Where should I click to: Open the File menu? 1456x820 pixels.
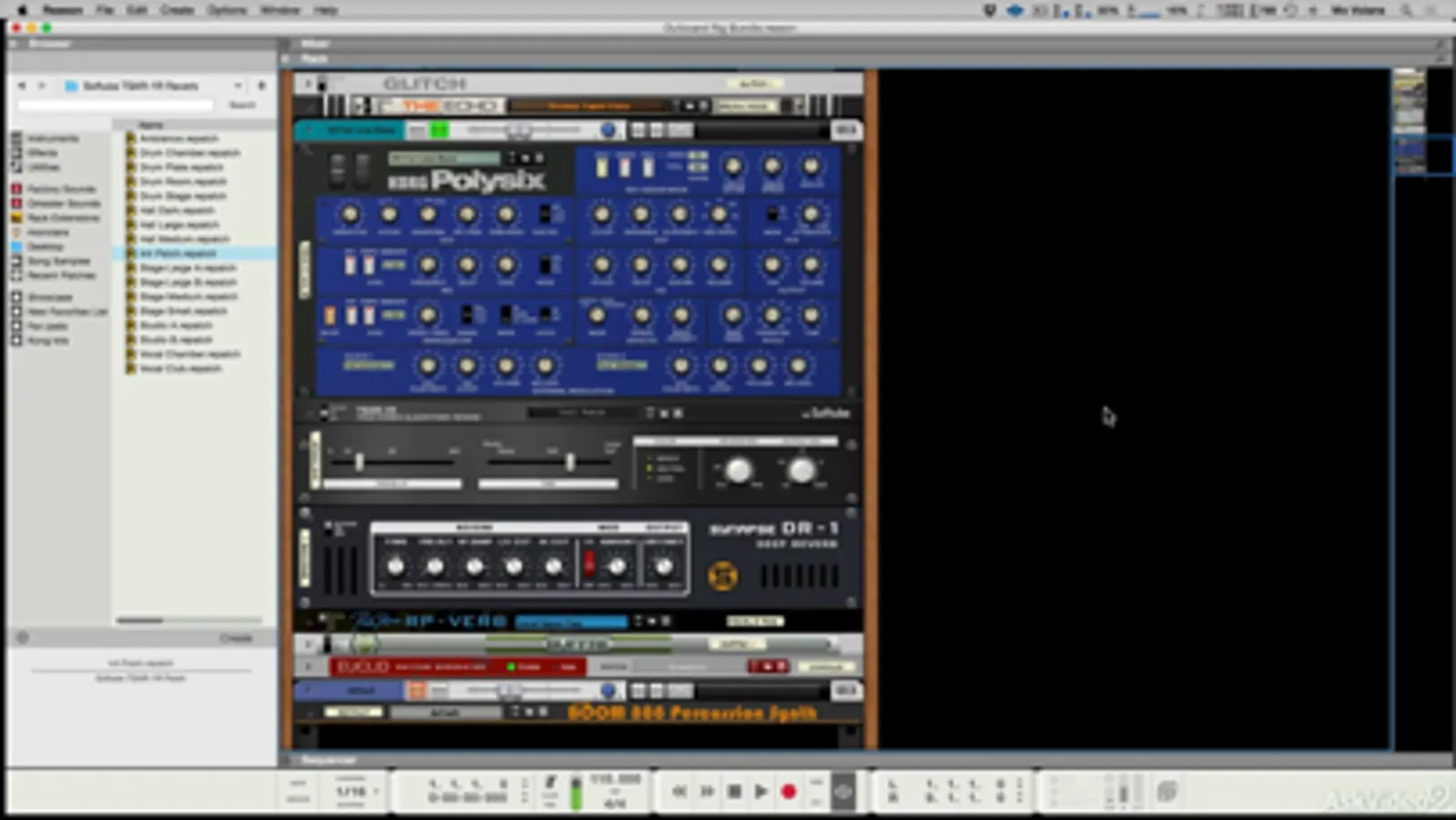(105, 10)
